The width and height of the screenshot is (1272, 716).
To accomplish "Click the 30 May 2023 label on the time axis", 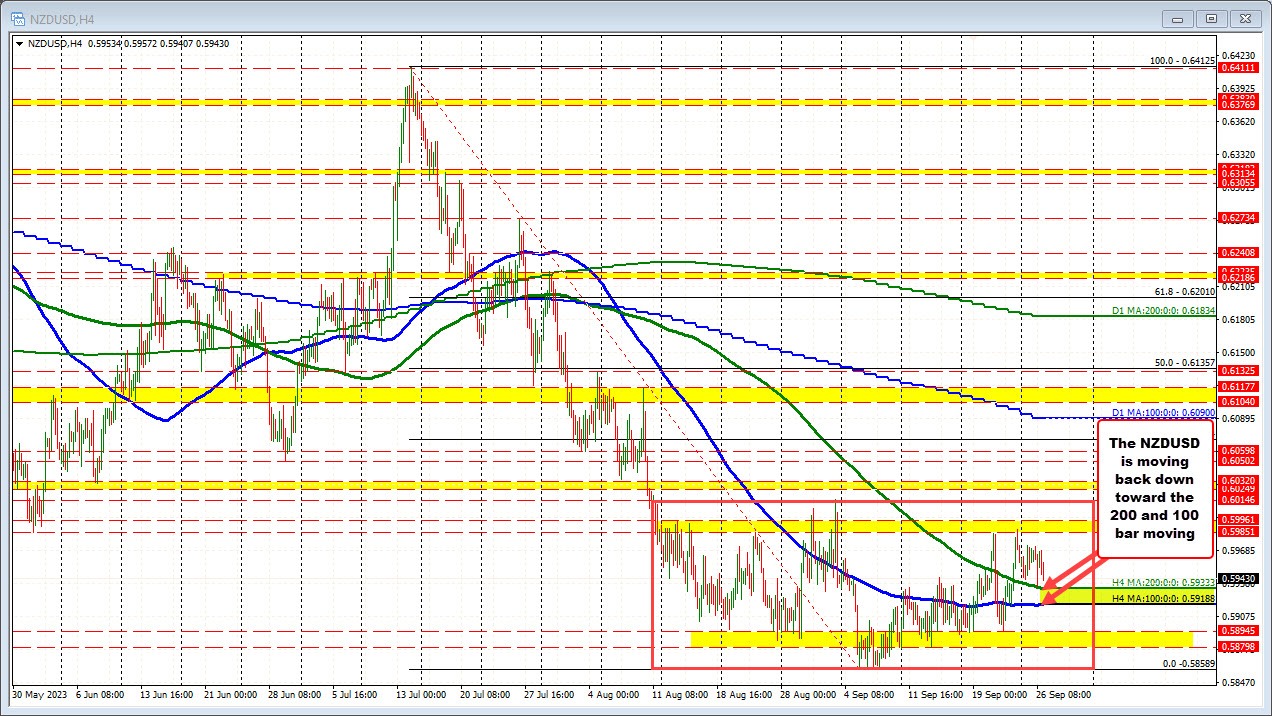I will [x=40, y=694].
